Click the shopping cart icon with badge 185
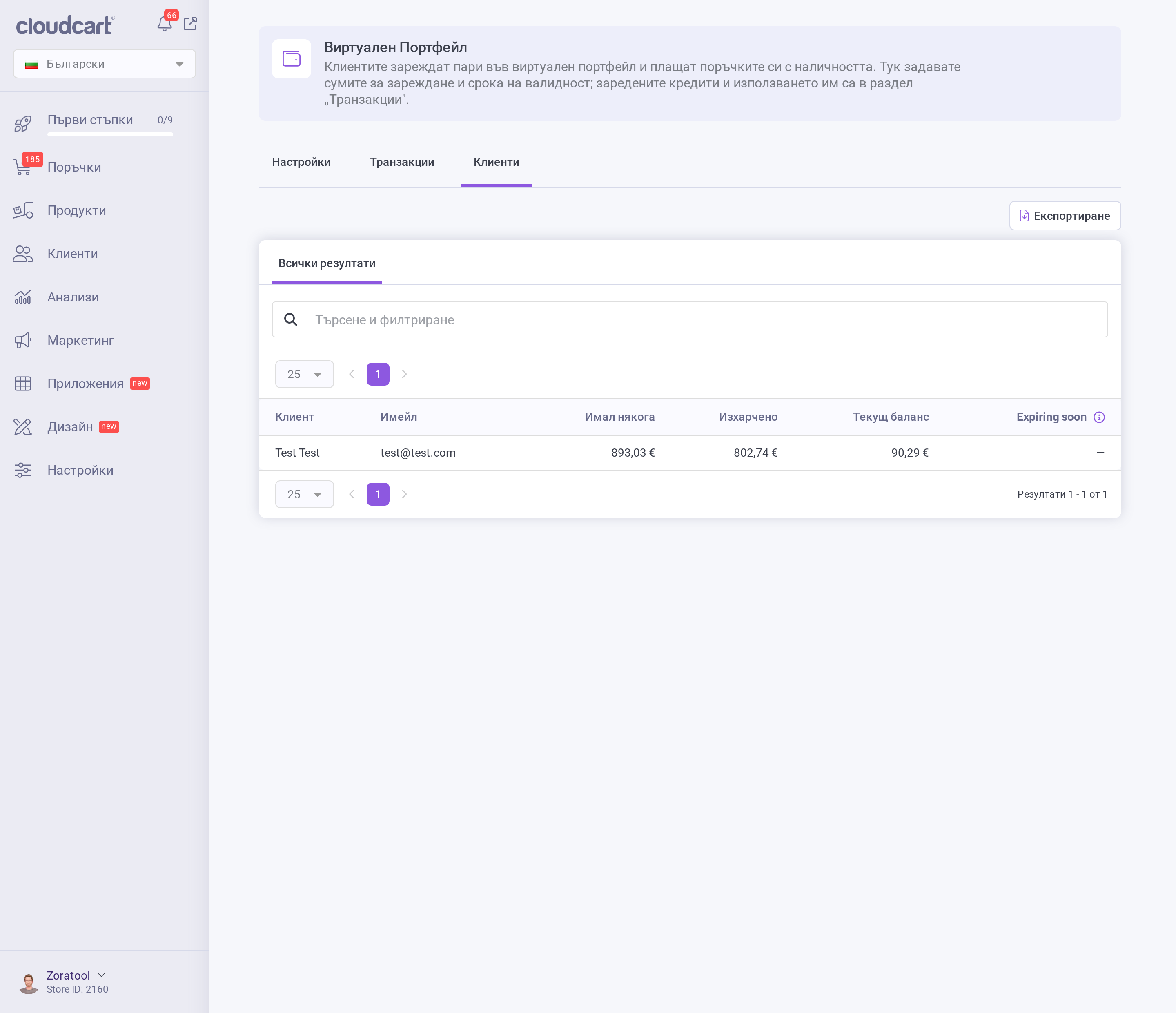Image resolution: width=1176 pixels, height=1013 pixels. point(23,167)
